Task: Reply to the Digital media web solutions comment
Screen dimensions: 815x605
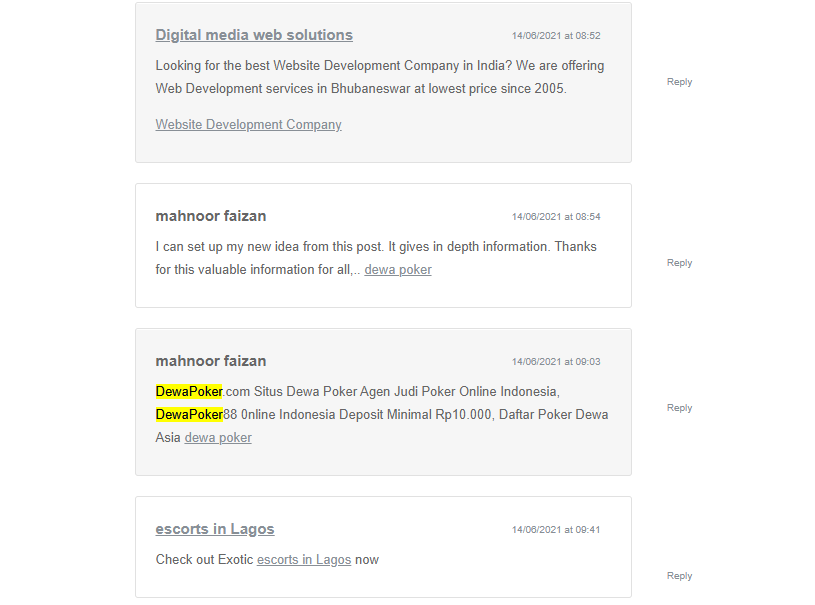Action: [x=679, y=82]
